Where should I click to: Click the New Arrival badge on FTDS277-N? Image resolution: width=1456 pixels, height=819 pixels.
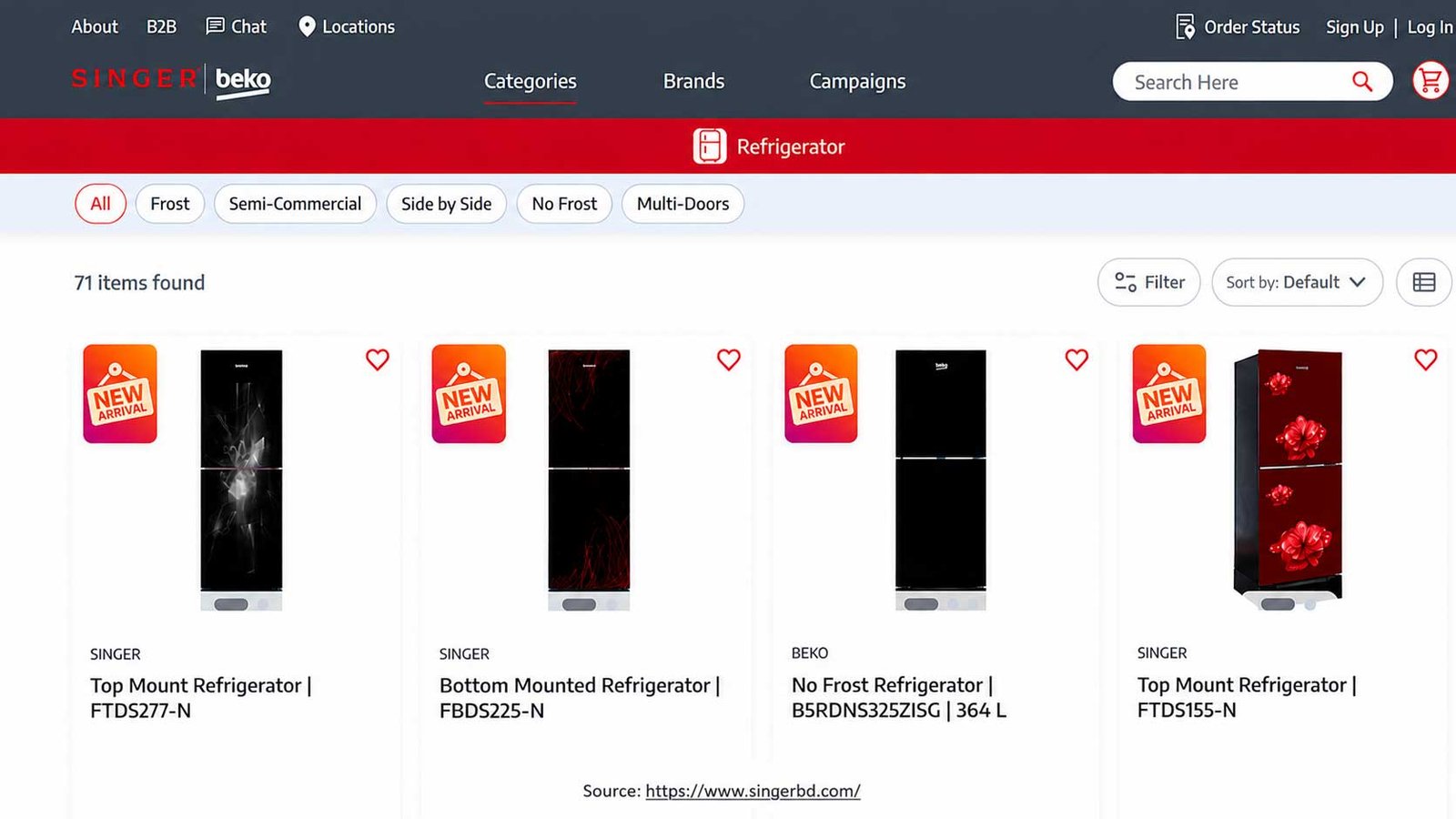click(x=120, y=394)
